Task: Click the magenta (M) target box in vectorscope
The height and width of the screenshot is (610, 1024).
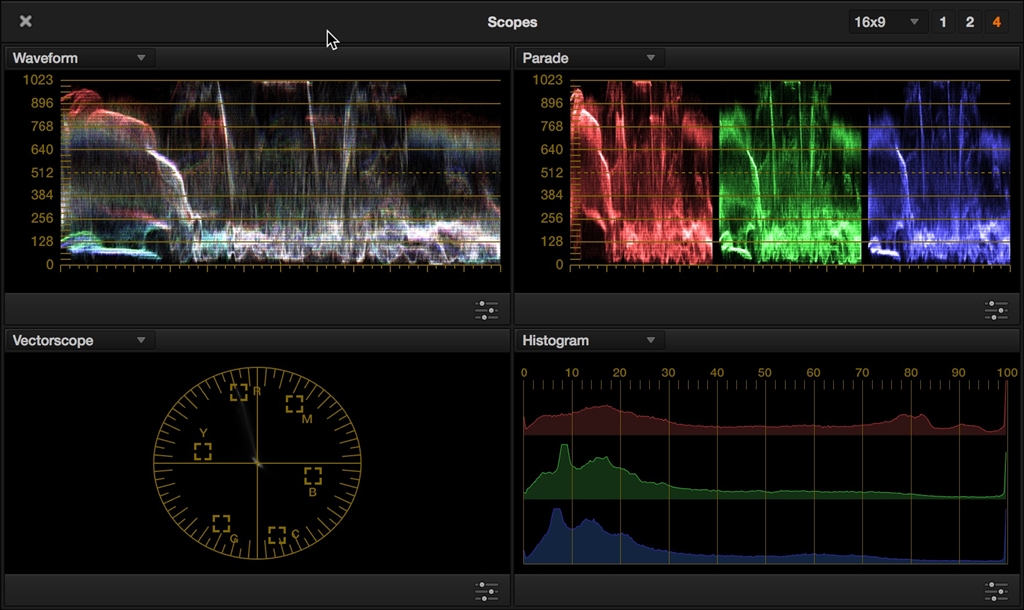Action: pos(294,404)
